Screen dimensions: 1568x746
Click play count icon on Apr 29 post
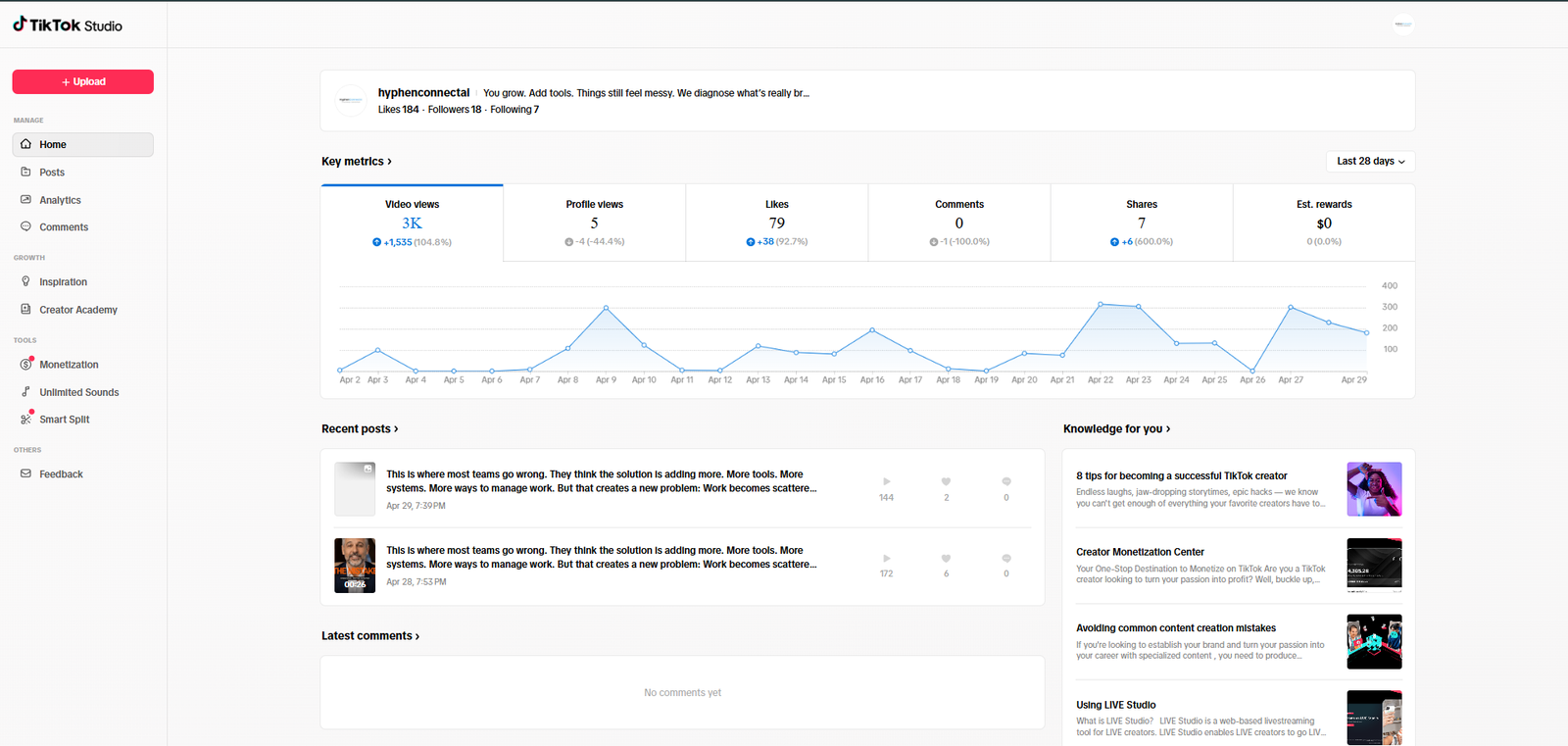pos(886,481)
